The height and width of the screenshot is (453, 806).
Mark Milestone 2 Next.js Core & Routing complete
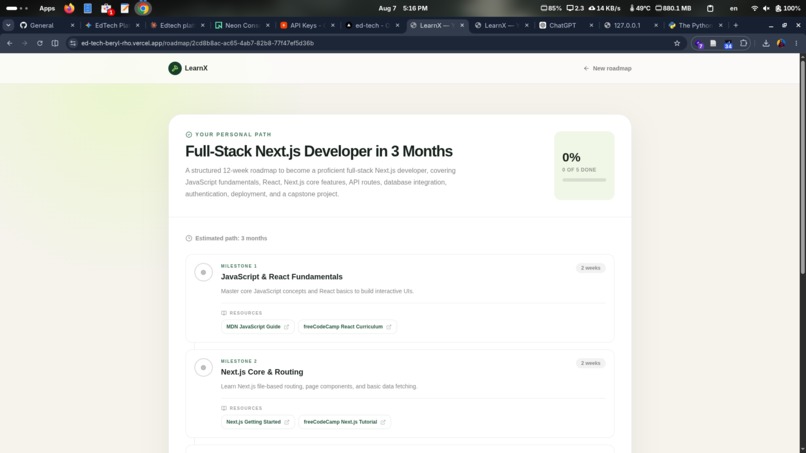(x=203, y=368)
